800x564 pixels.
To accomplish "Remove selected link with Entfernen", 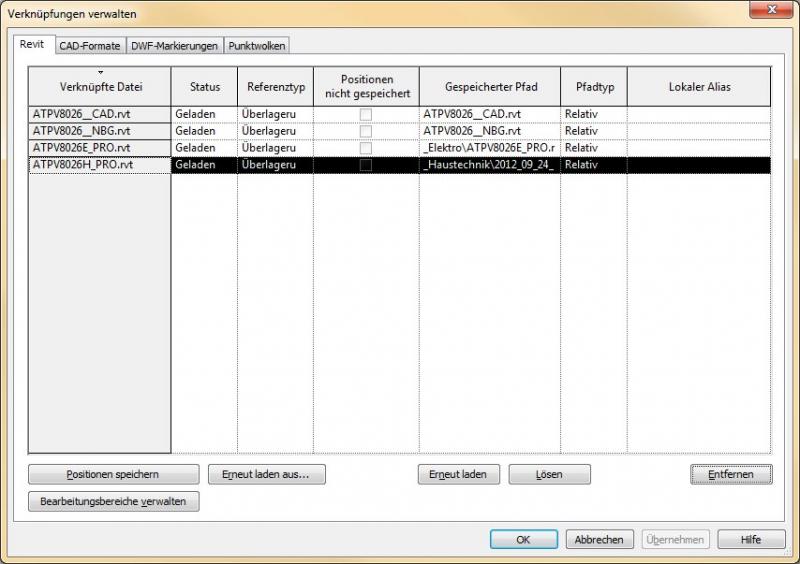I will [730, 474].
